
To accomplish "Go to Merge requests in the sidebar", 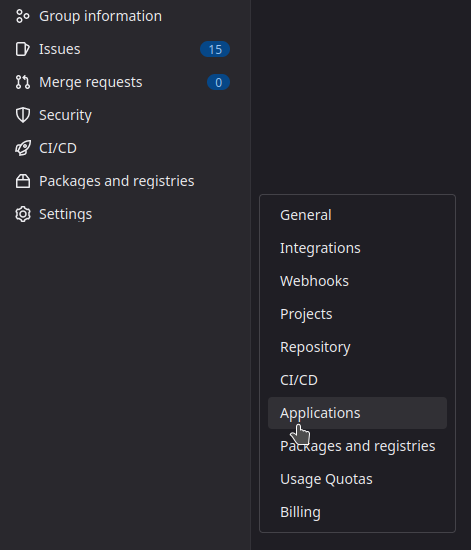I will (90, 82).
